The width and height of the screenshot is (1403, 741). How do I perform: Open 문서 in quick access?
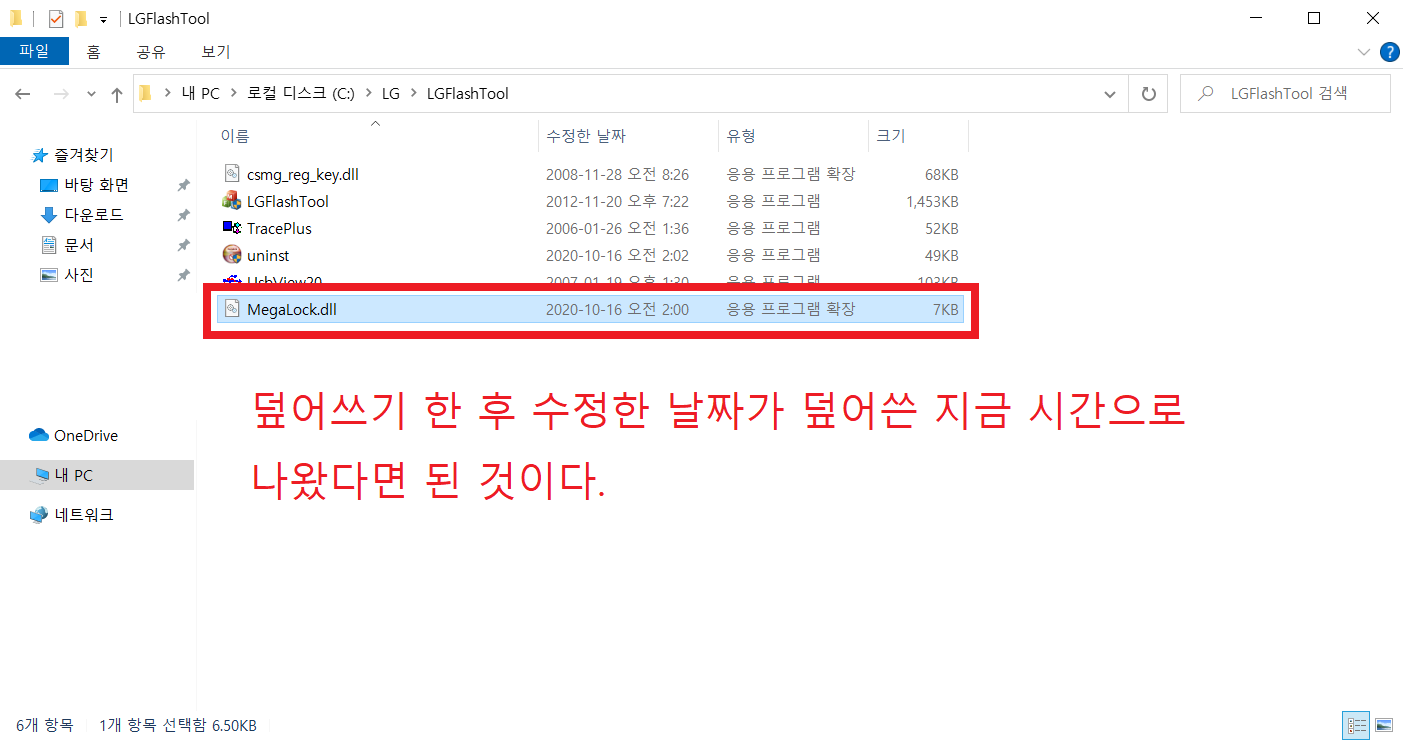pos(79,245)
